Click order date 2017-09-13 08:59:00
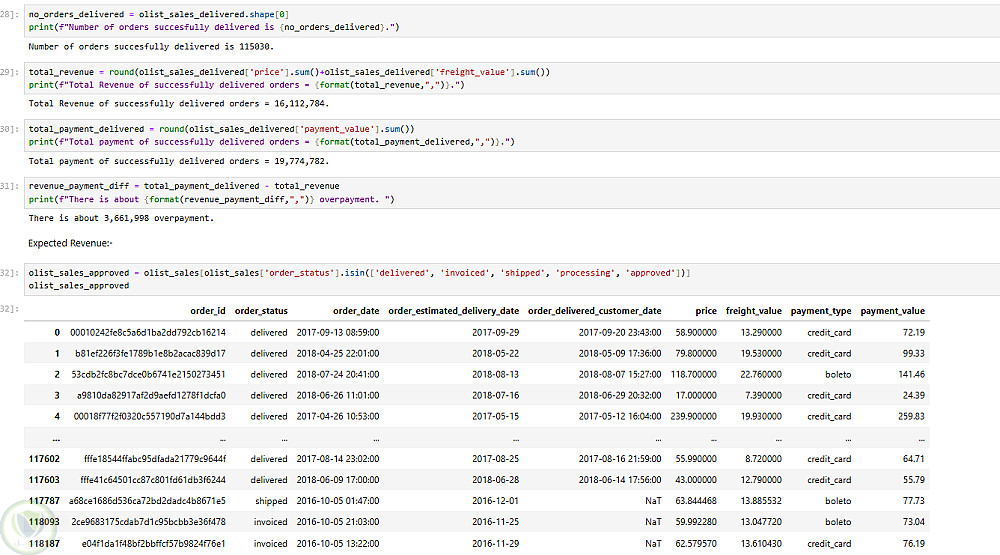1000x555 pixels. (338, 332)
